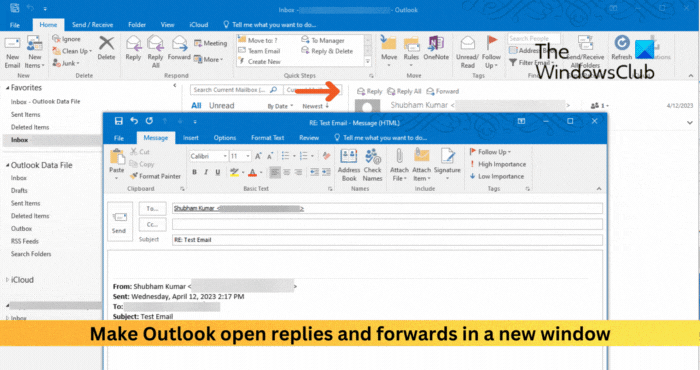Click the To... button
Screen dimensions: 700x370
pos(152,208)
